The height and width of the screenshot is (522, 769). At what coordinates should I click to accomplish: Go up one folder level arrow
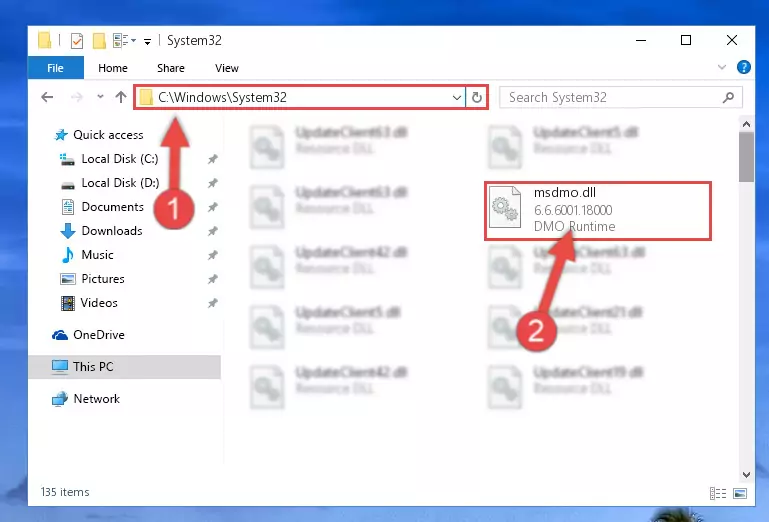121,97
